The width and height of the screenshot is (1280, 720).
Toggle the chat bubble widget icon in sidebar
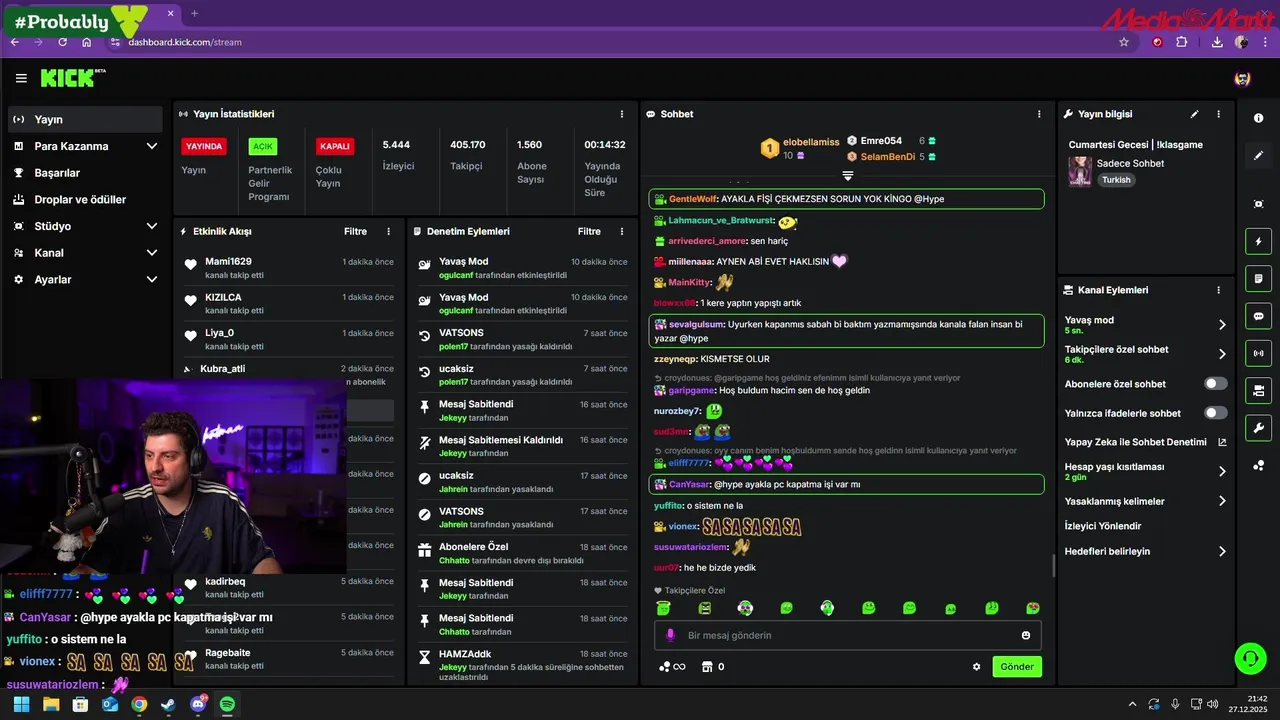pos(1258,316)
